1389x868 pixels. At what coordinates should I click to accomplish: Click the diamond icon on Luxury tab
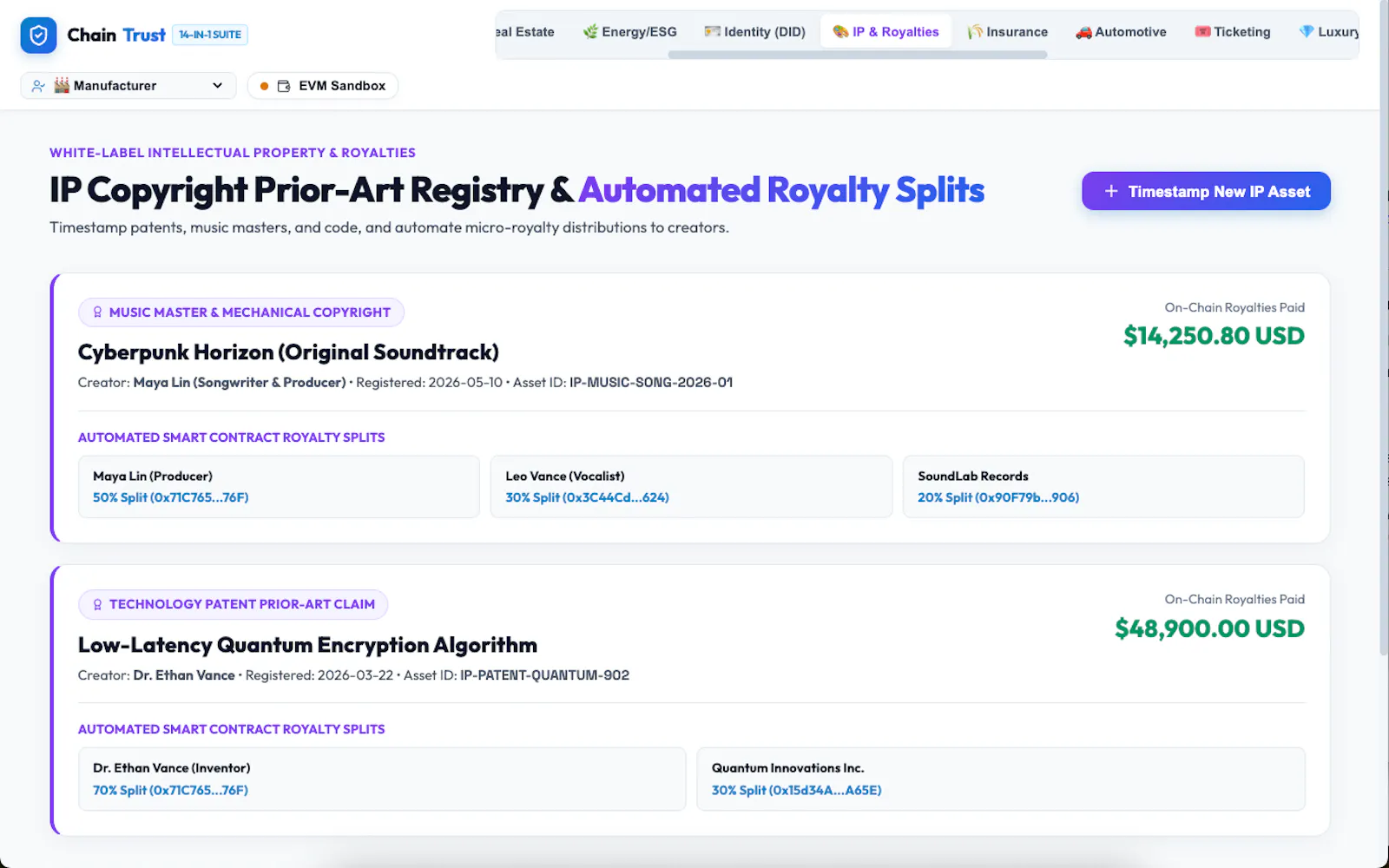[1307, 32]
